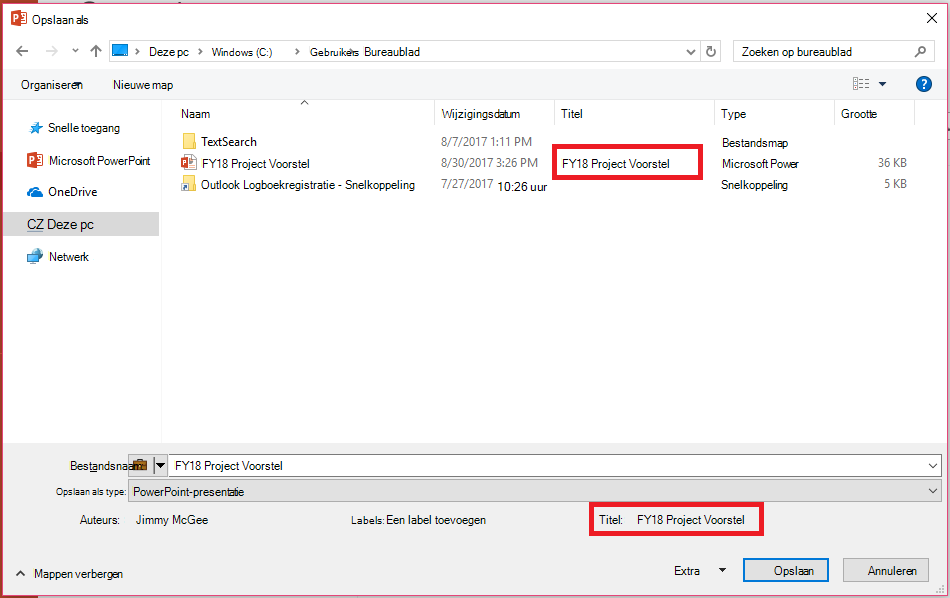Image resolution: width=950 pixels, height=598 pixels.
Task: Go back using the left arrow
Action: (22, 51)
